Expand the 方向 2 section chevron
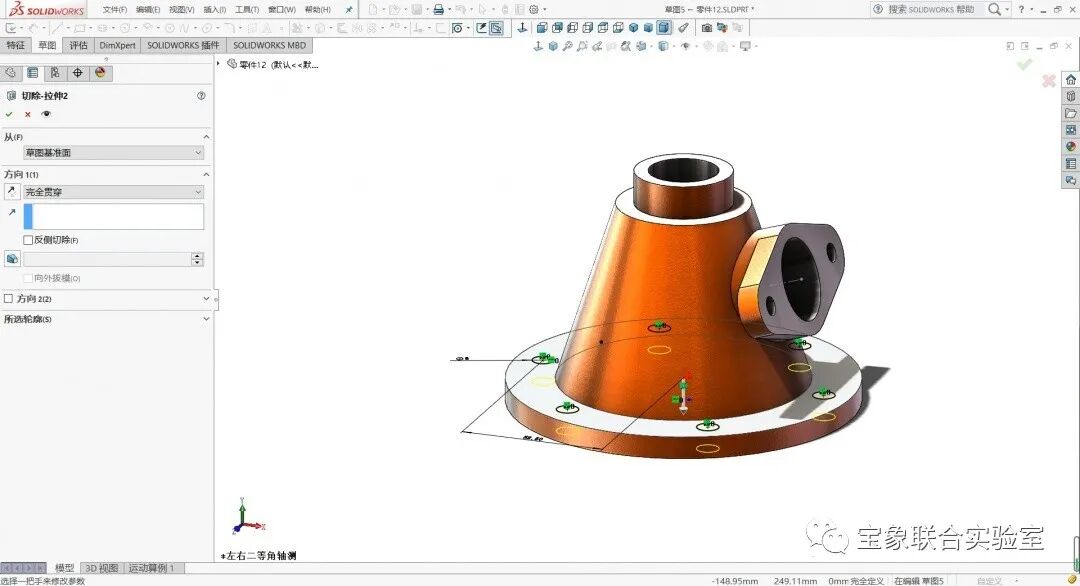 tap(206, 298)
